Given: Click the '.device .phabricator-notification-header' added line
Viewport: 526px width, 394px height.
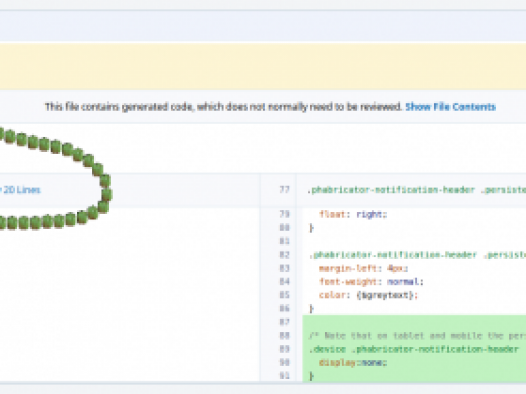Looking at the screenshot, I should point(414,349).
